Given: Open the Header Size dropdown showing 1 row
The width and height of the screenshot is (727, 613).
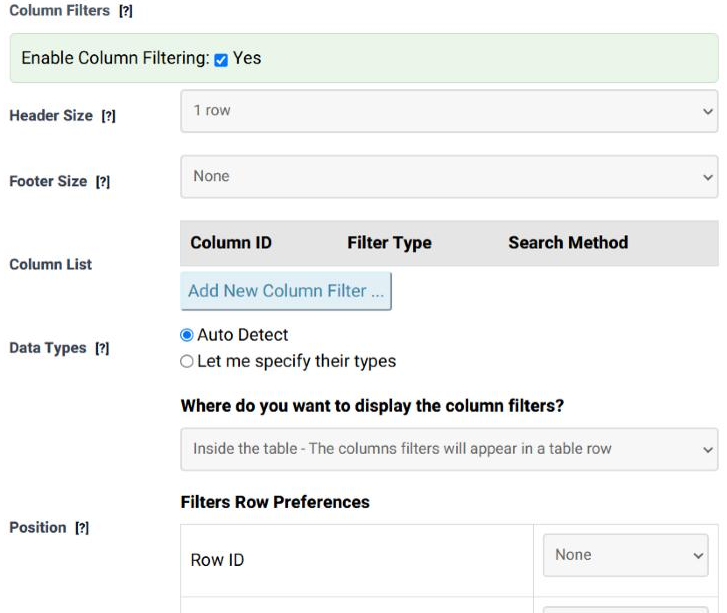Looking at the screenshot, I should pos(449,111).
